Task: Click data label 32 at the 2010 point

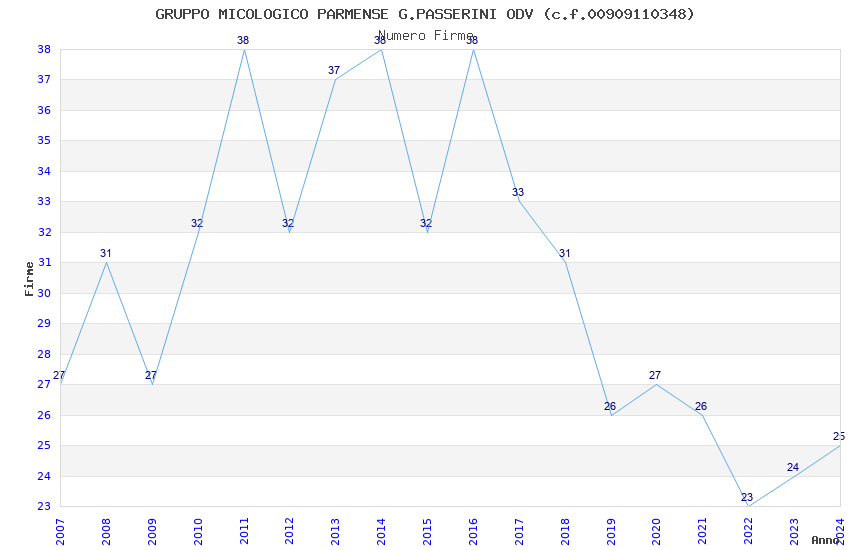Action: [197, 223]
